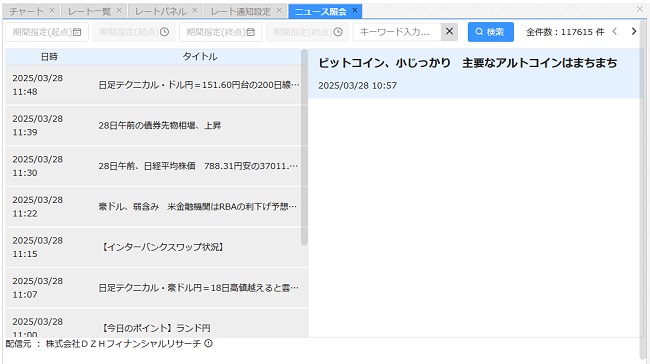Click the ビットコイン、小じっかり article headline
This screenshot has height=364, width=650.
click(x=468, y=63)
